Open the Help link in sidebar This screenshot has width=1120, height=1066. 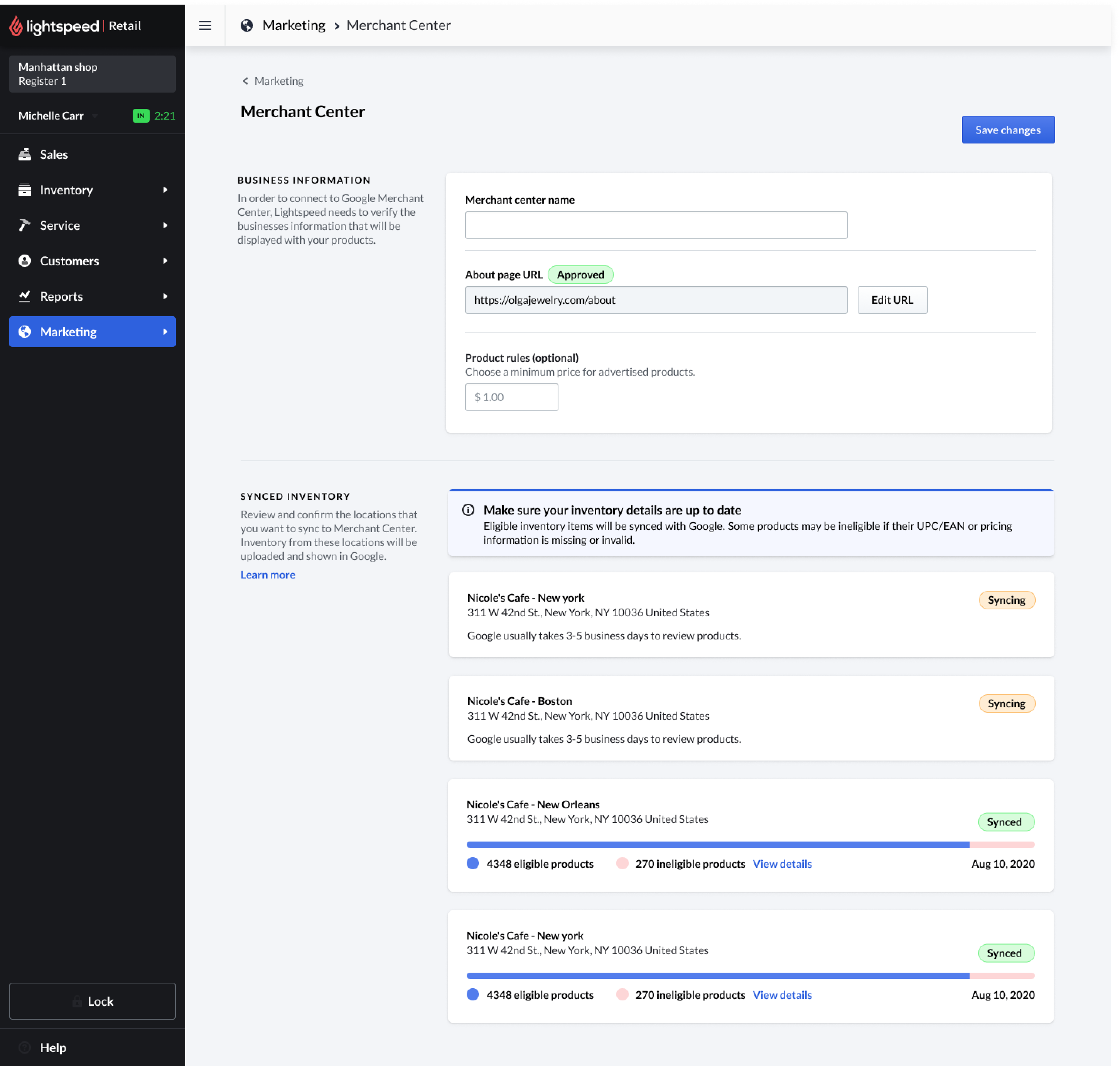click(x=53, y=1047)
